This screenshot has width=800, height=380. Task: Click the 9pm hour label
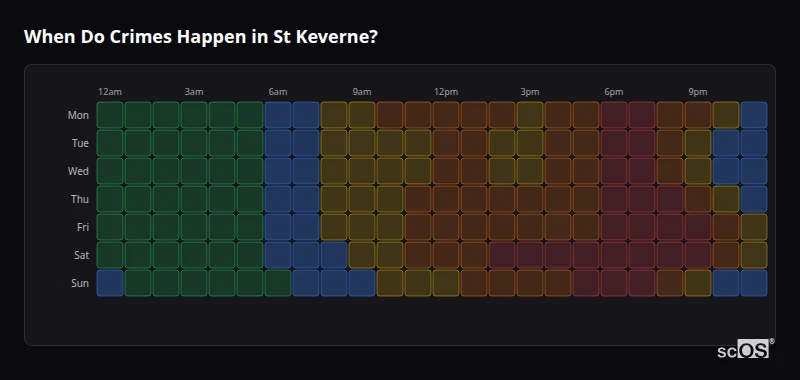tap(698, 92)
